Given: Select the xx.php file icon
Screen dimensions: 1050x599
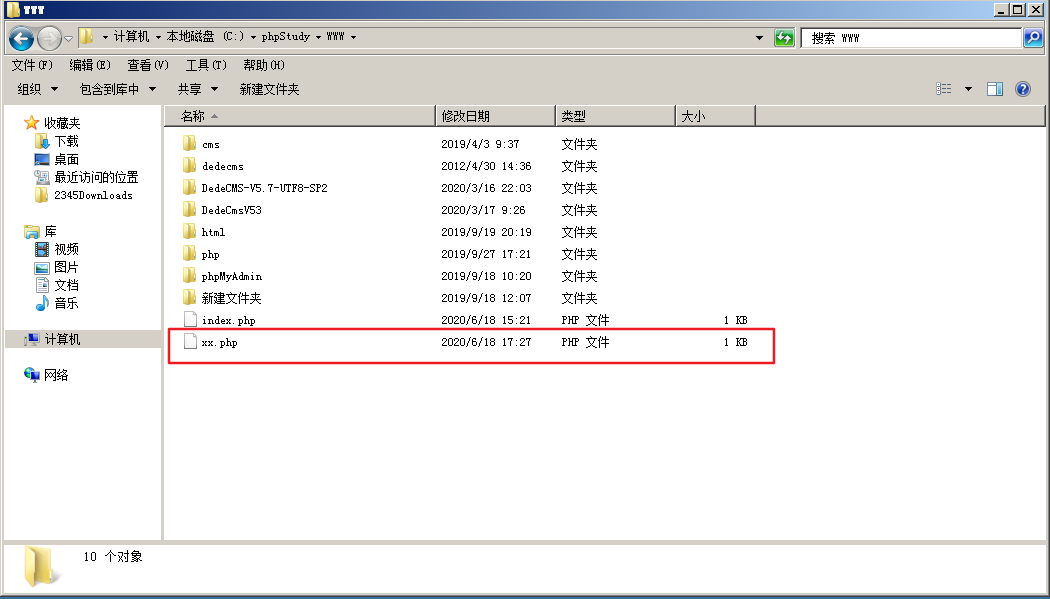Looking at the screenshot, I should pyautogui.click(x=190, y=342).
